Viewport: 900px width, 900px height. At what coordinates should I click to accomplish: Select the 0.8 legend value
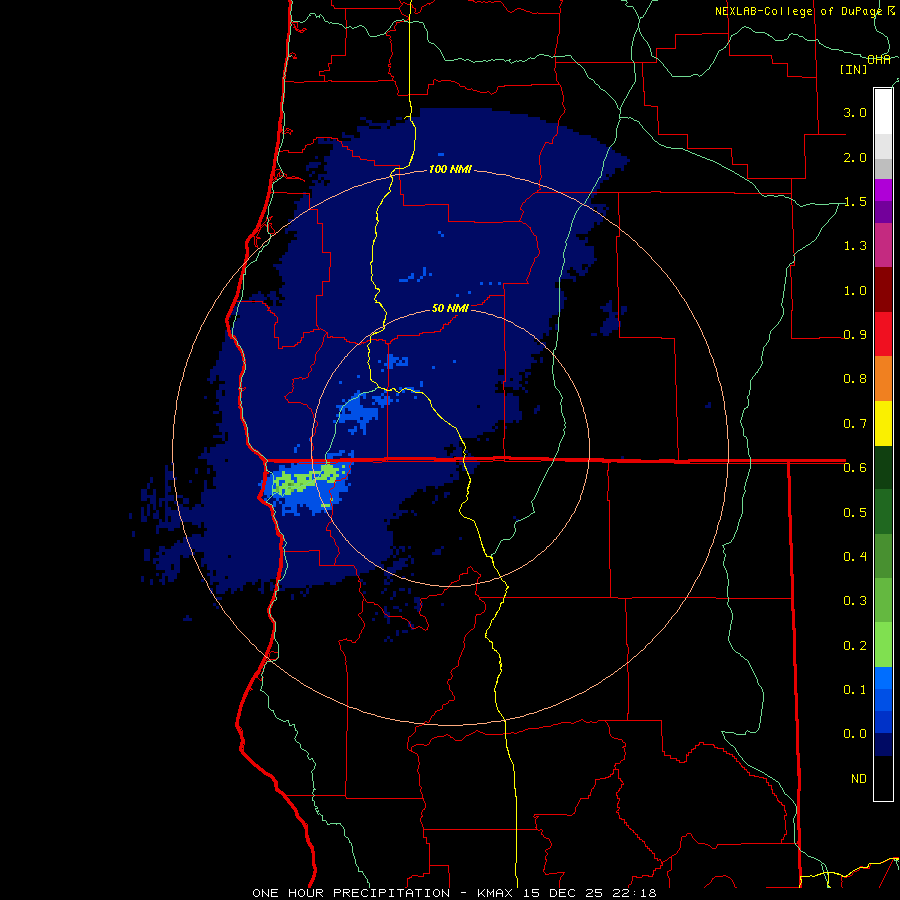855,379
